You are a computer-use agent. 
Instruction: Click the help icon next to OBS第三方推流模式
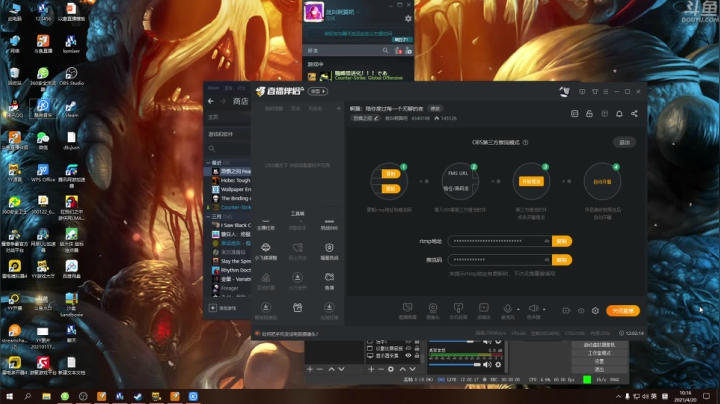pos(525,142)
